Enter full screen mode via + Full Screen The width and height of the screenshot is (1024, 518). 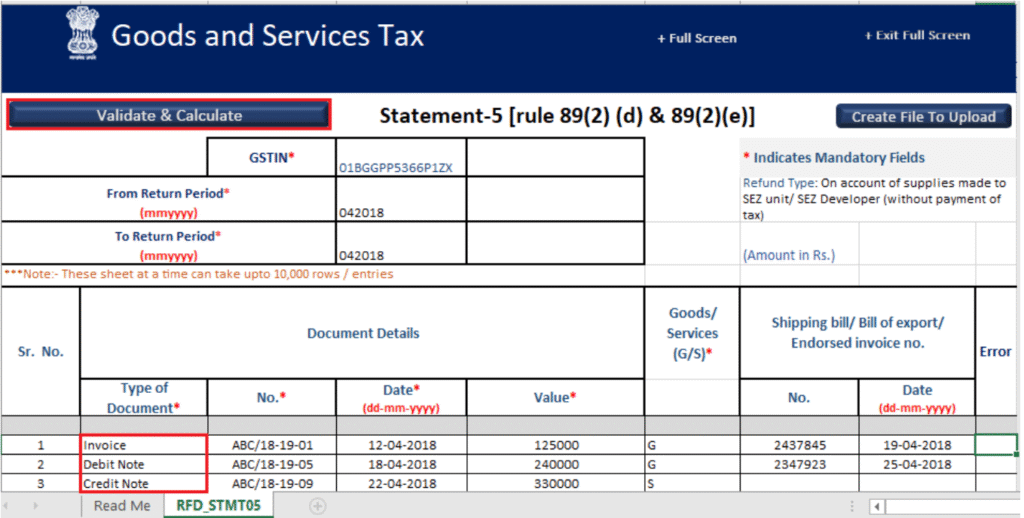click(696, 38)
